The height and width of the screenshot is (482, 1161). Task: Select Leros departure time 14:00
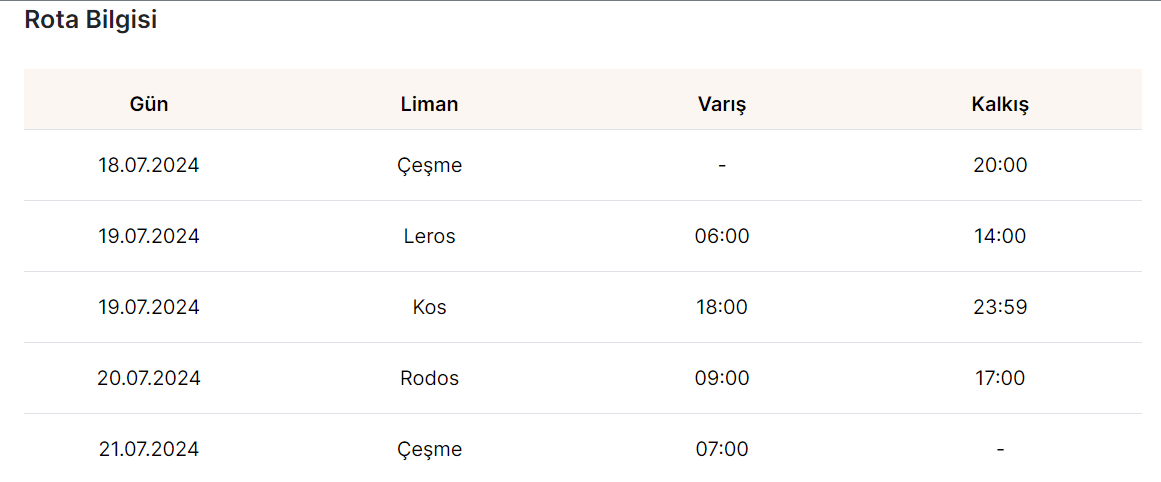(x=1000, y=236)
